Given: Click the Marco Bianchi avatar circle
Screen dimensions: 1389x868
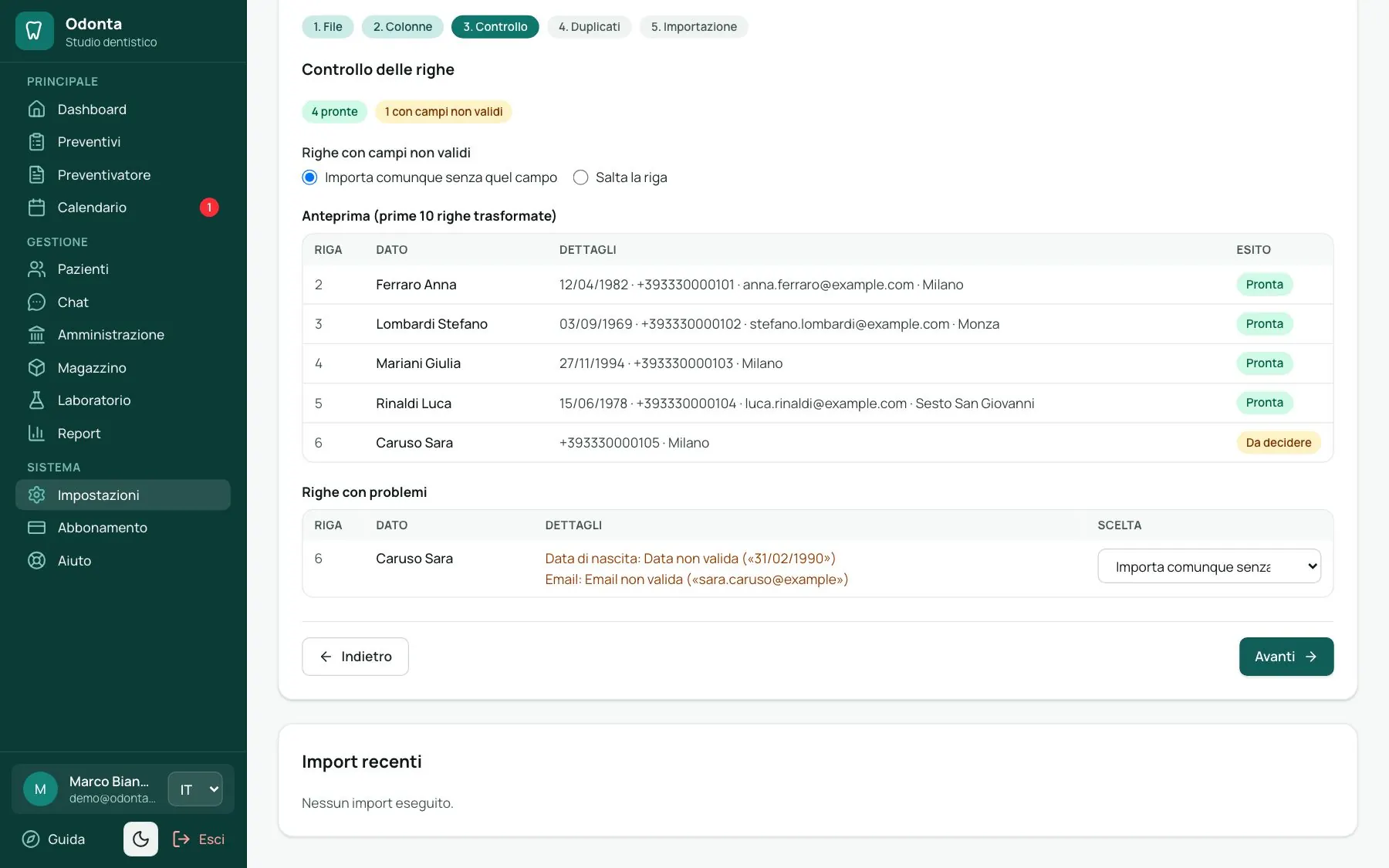Looking at the screenshot, I should [x=40, y=789].
